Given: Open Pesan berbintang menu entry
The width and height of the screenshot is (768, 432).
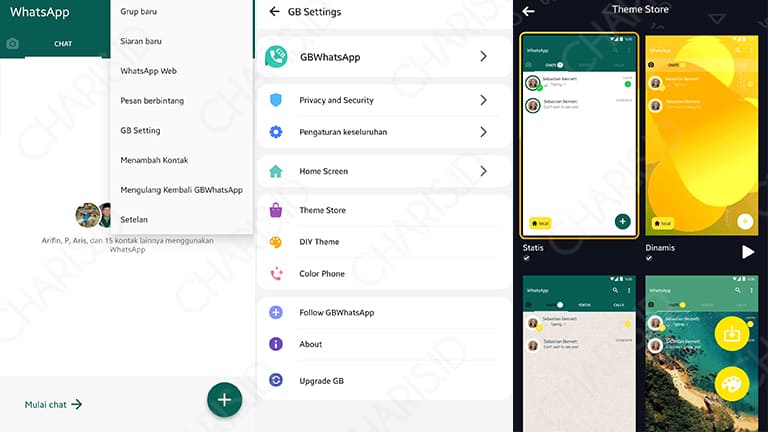Looking at the screenshot, I should [x=152, y=101].
